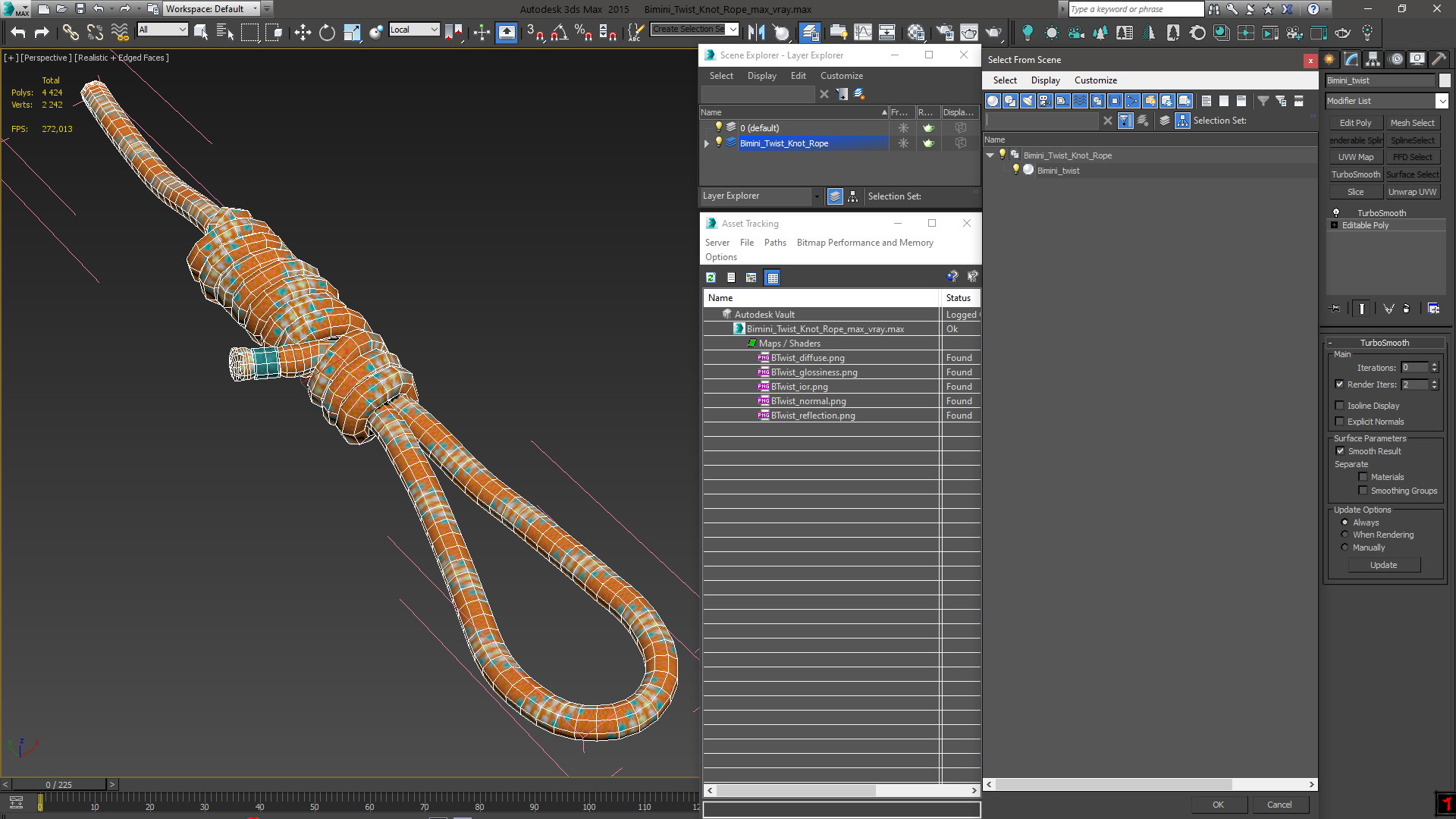This screenshot has width=1456, height=819.
Task: Toggle the Smooth Result checkbox
Action: point(1340,451)
